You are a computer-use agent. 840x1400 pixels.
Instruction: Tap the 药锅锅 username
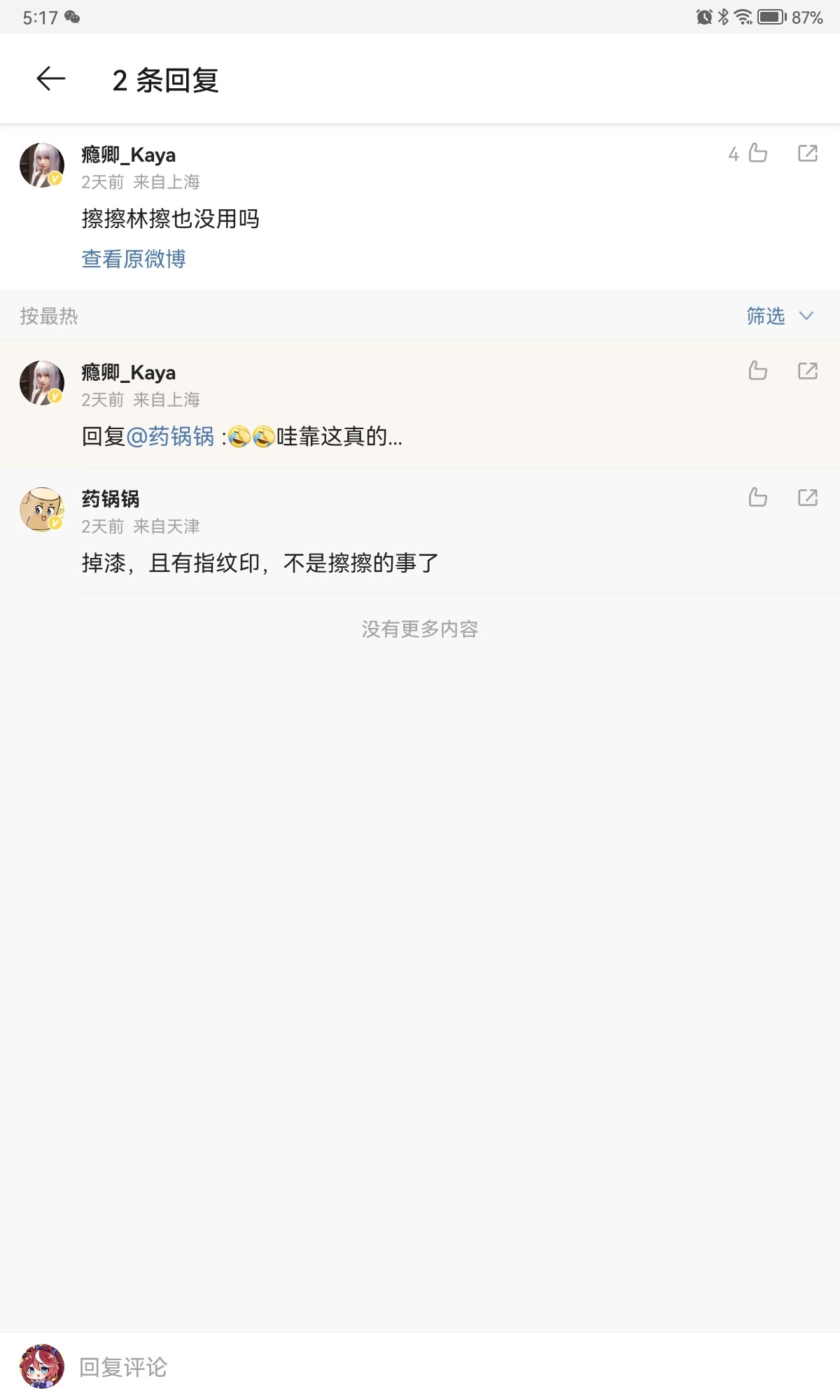[x=111, y=498]
